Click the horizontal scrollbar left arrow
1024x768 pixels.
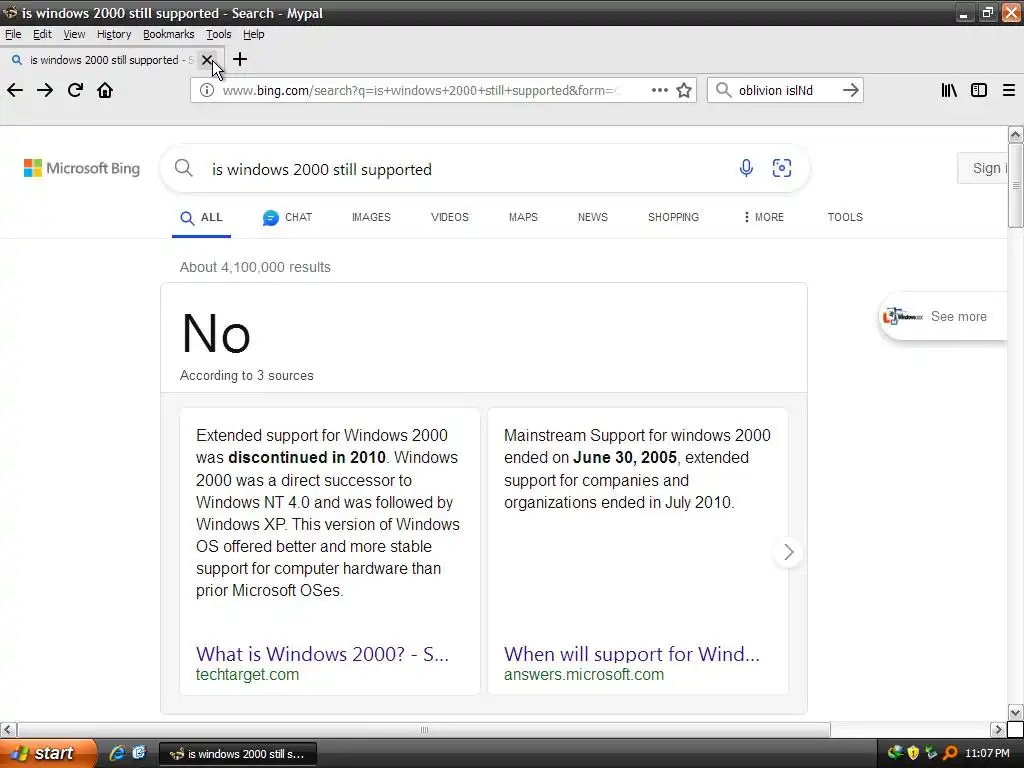(8, 729)
